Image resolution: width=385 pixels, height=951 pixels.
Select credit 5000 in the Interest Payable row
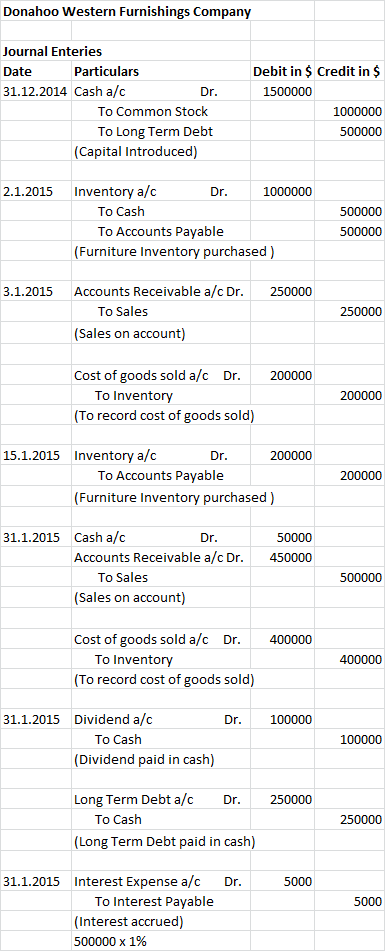tap(368, 902)
